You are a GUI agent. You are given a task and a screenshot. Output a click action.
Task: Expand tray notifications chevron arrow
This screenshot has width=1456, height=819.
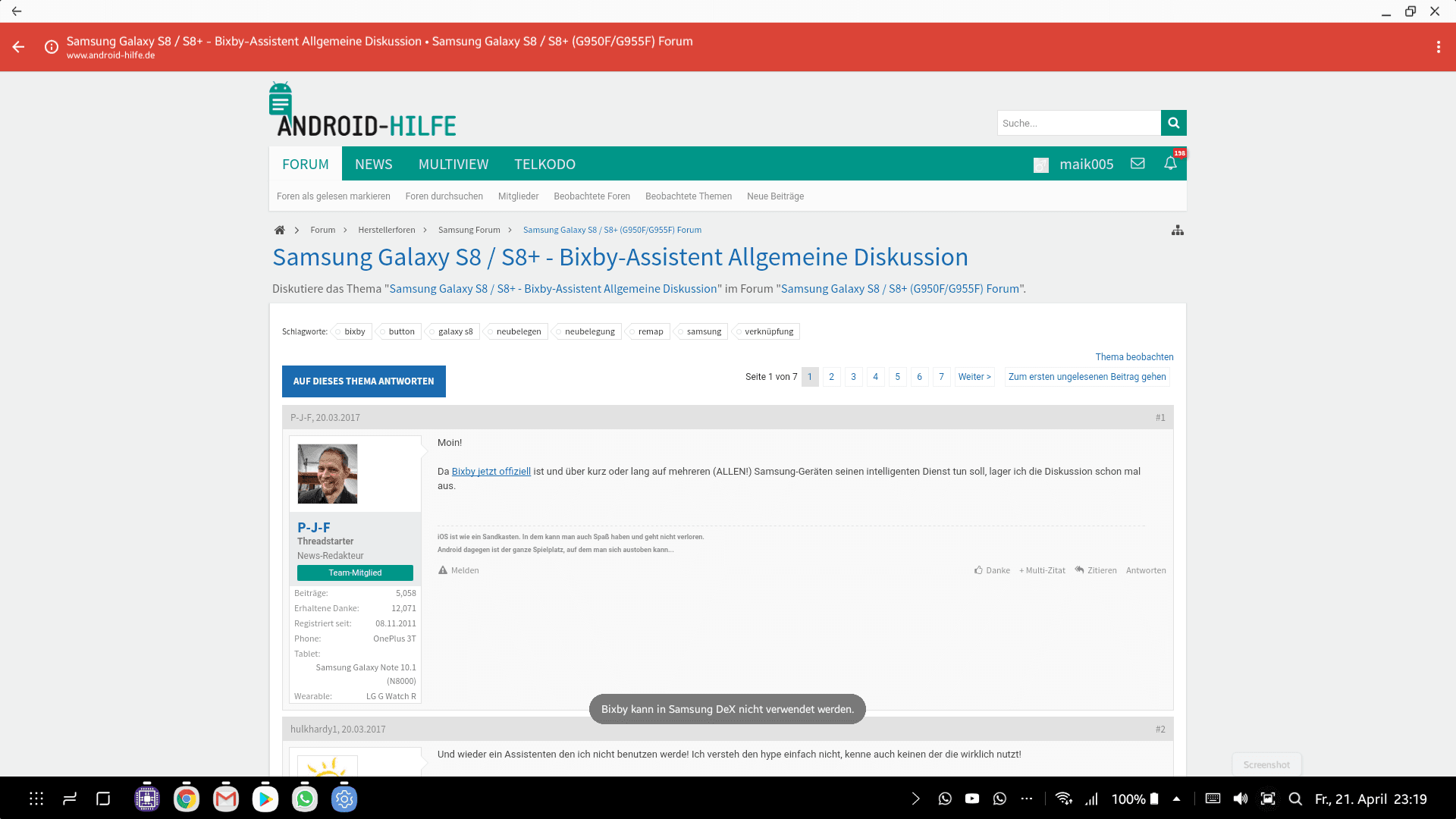point(916,799)
